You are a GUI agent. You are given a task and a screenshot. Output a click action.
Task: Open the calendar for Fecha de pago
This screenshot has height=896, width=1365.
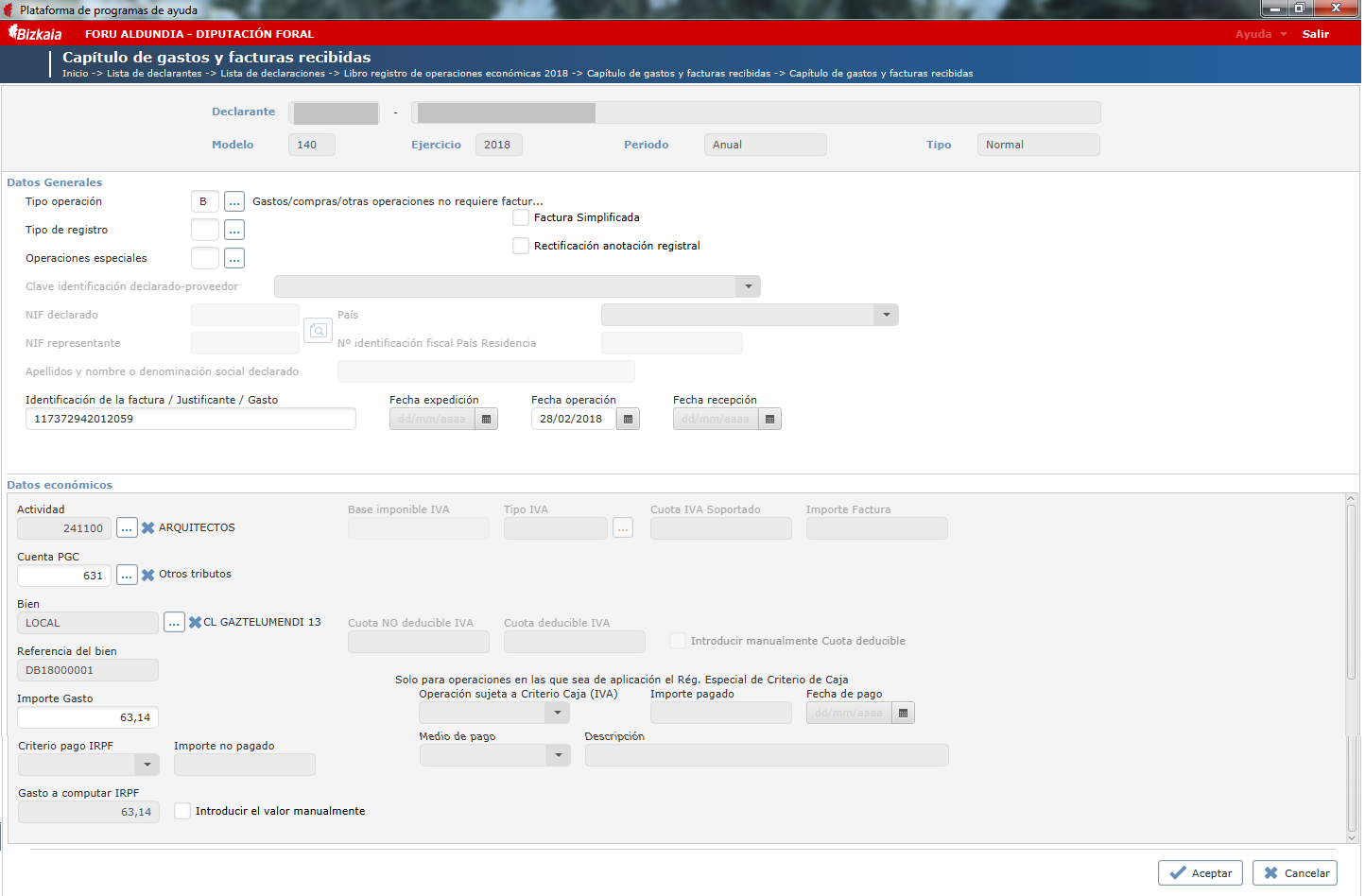point(904,713)
